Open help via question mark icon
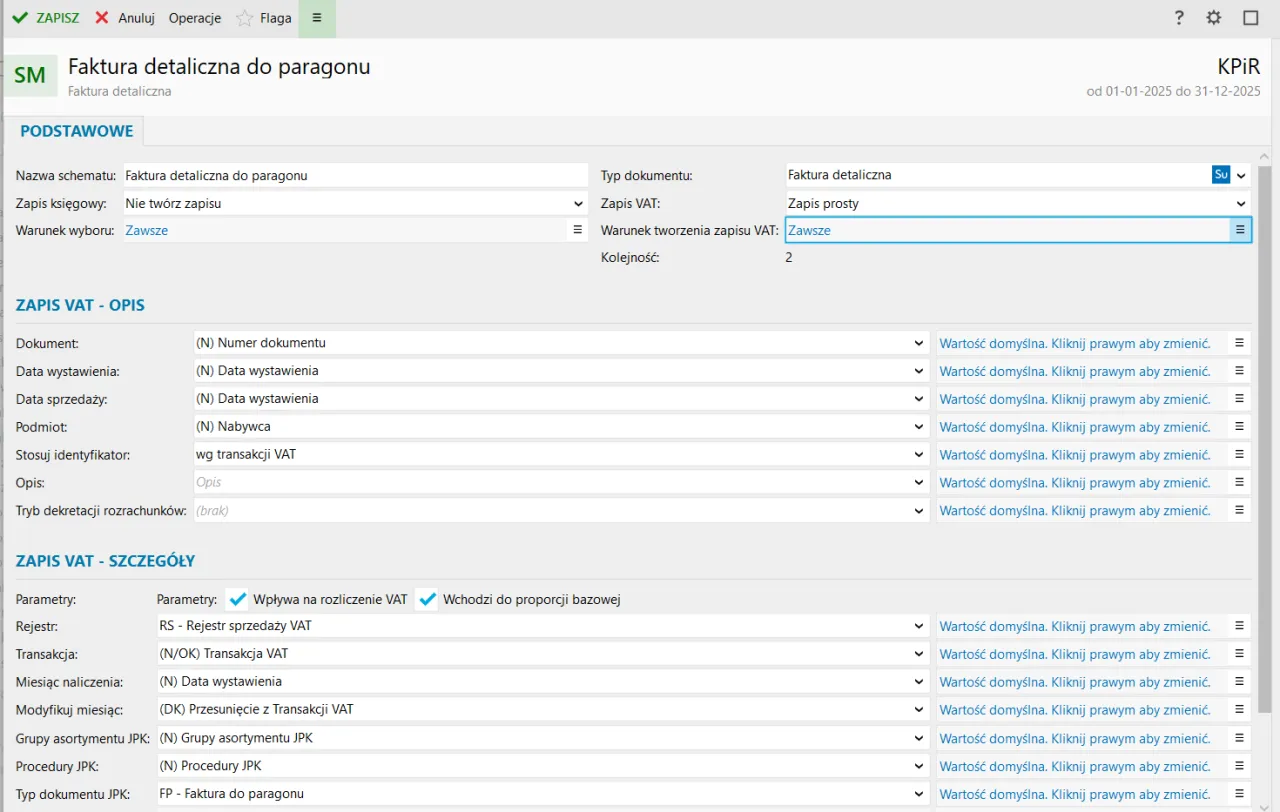 point(1179,18)
